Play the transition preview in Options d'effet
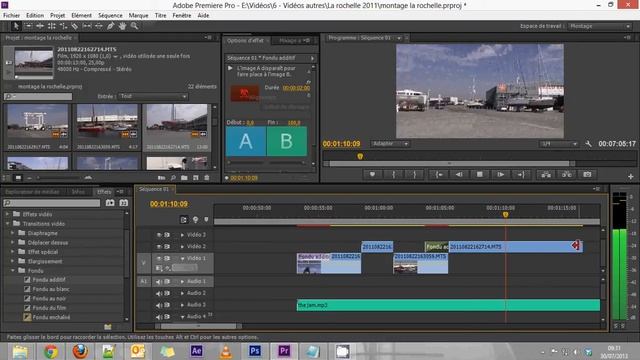Screen dimensions: 640x360 [x=230, y=68]
